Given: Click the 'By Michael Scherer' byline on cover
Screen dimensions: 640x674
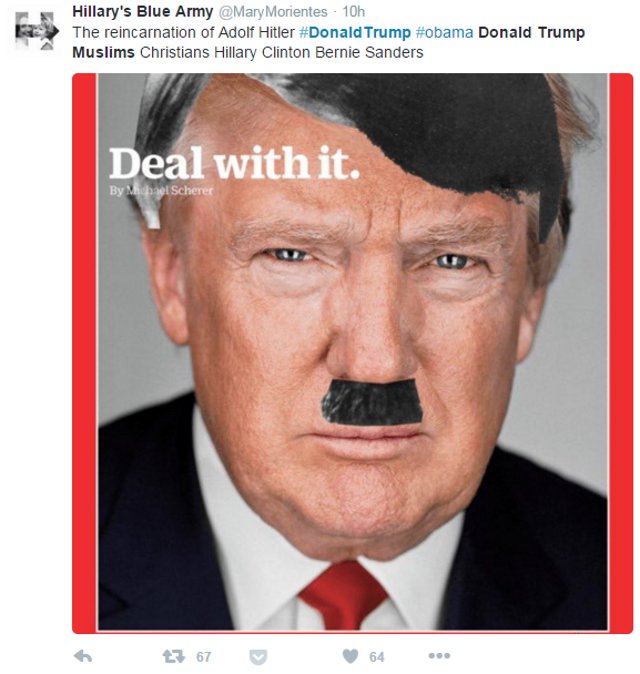Looking at the screenshot, I should click(x=161, y=190).
